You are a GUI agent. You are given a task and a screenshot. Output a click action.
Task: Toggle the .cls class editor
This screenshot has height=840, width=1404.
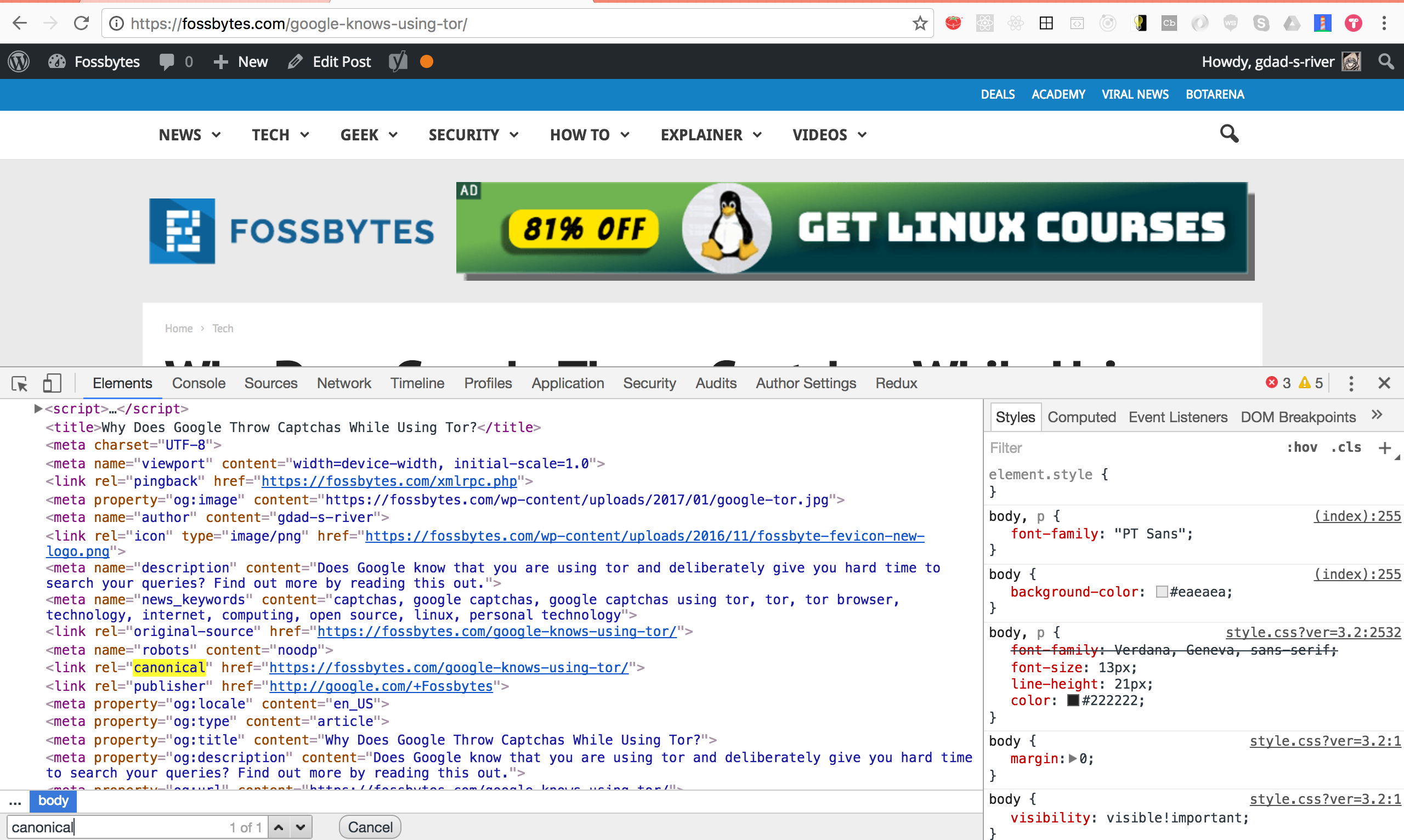point(1346,447)
